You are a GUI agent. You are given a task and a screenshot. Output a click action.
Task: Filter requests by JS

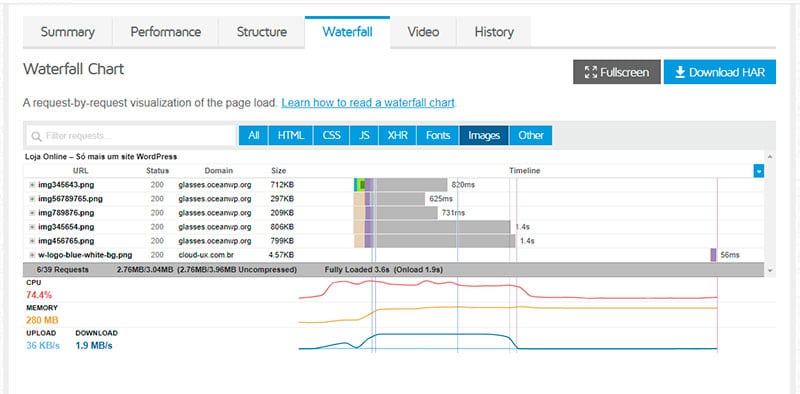(364, 136)
